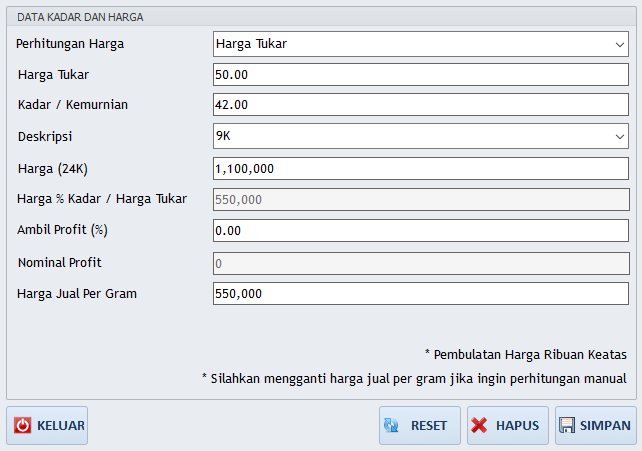The height and width of the screenshot is (451, 642).
Task: Click the Ambil Profit (%) label
Action: pyautogui.click(x=62, y=230)
